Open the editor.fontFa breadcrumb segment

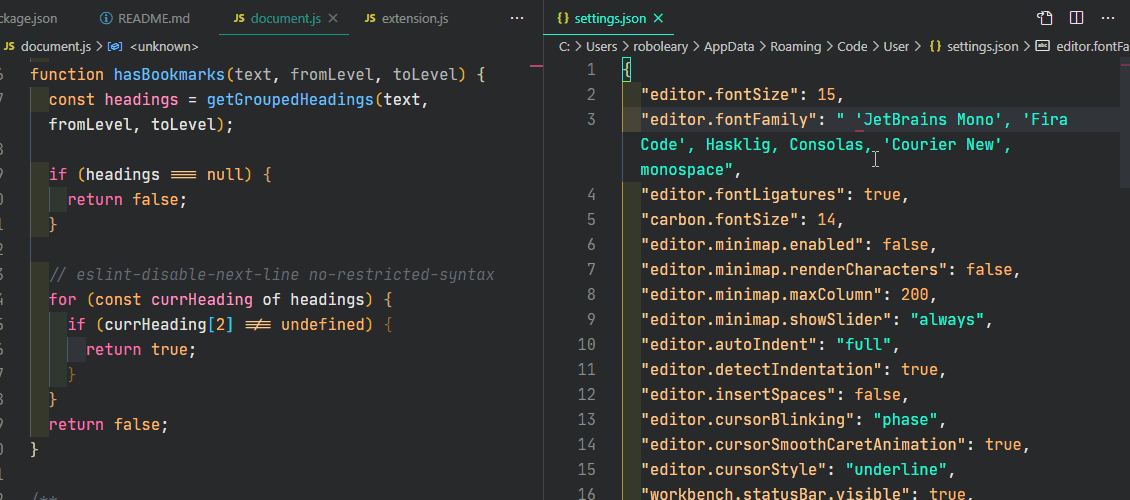click(x=1093, y=46)
